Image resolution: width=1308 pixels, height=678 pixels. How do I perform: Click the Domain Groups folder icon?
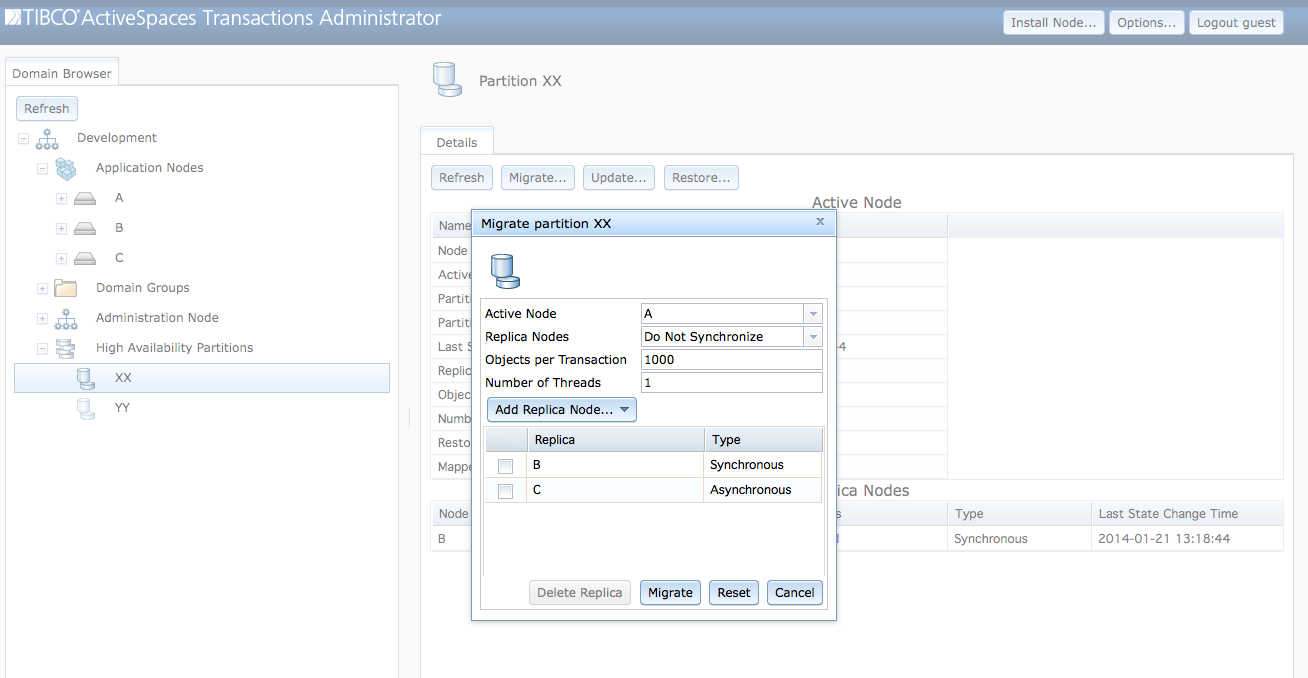65,287
